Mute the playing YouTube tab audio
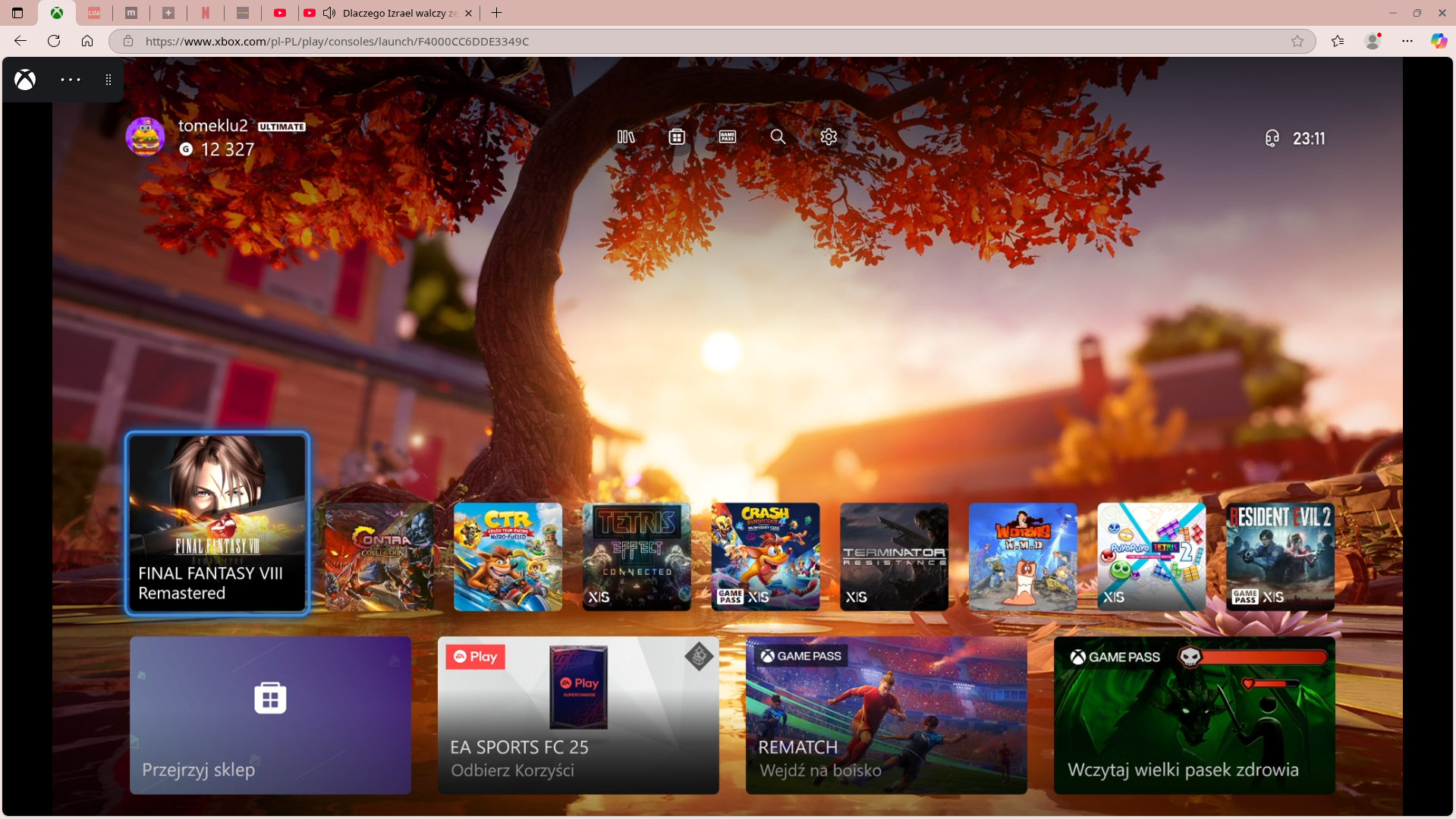 (x=329, y=13)
